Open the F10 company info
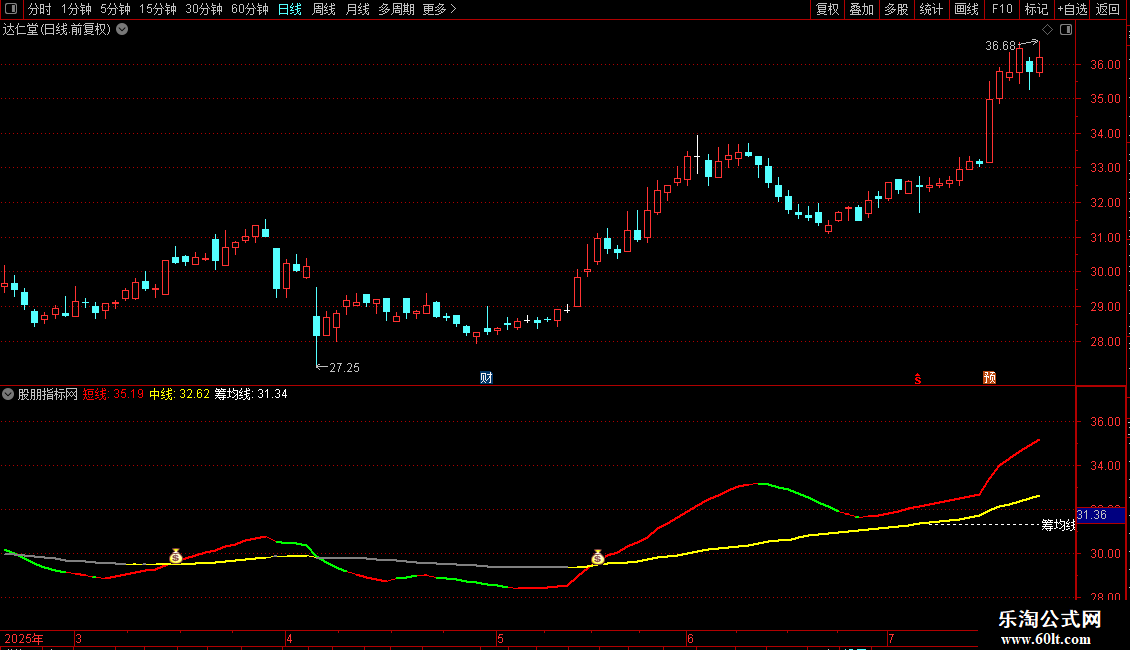 click(x=1002, y=9)
